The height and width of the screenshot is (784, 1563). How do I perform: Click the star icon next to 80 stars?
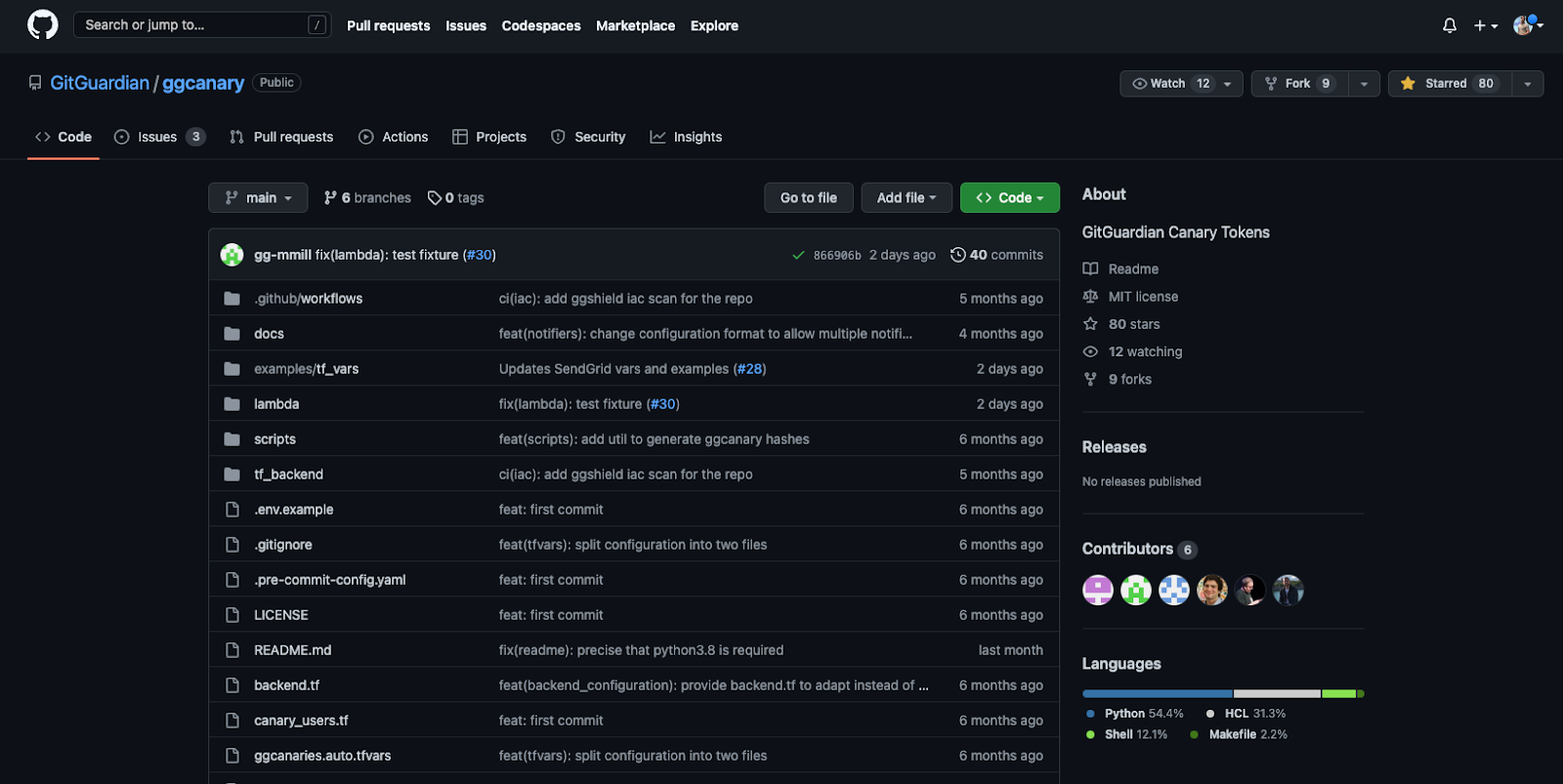pyautogui.click(x=1090, y=323)
